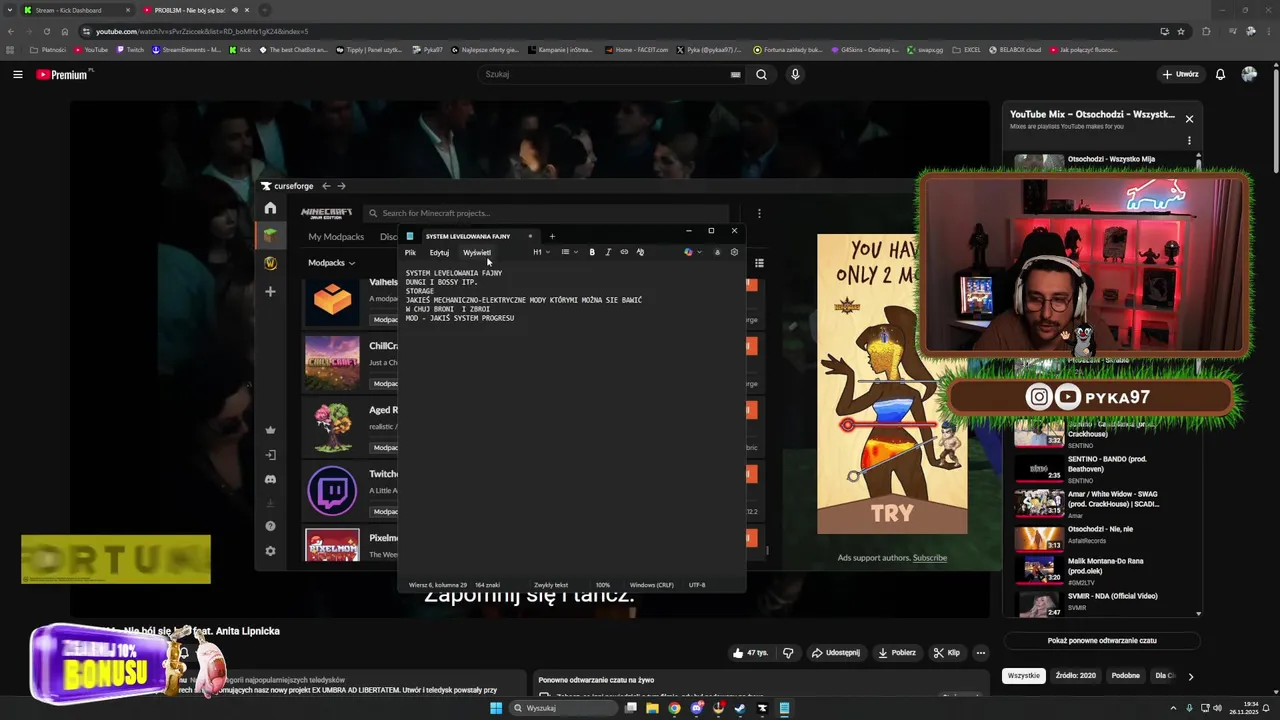This screenshot has width=1280, height=720.
Task: Show next filter chips with the arrow
Action: pos(1190,676)
